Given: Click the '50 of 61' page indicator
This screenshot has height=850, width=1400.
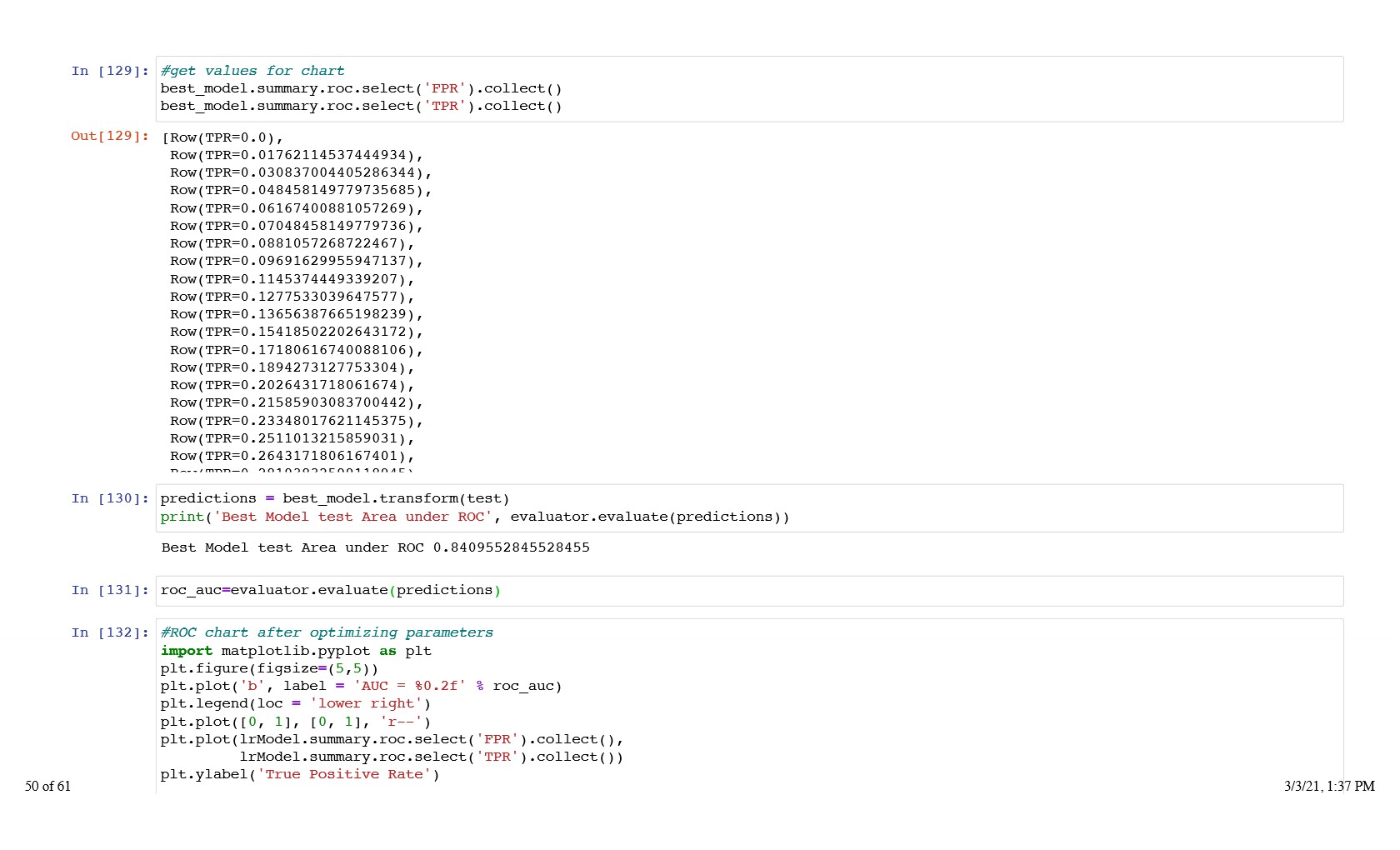Looking at the screenshot, I should 47,786.
